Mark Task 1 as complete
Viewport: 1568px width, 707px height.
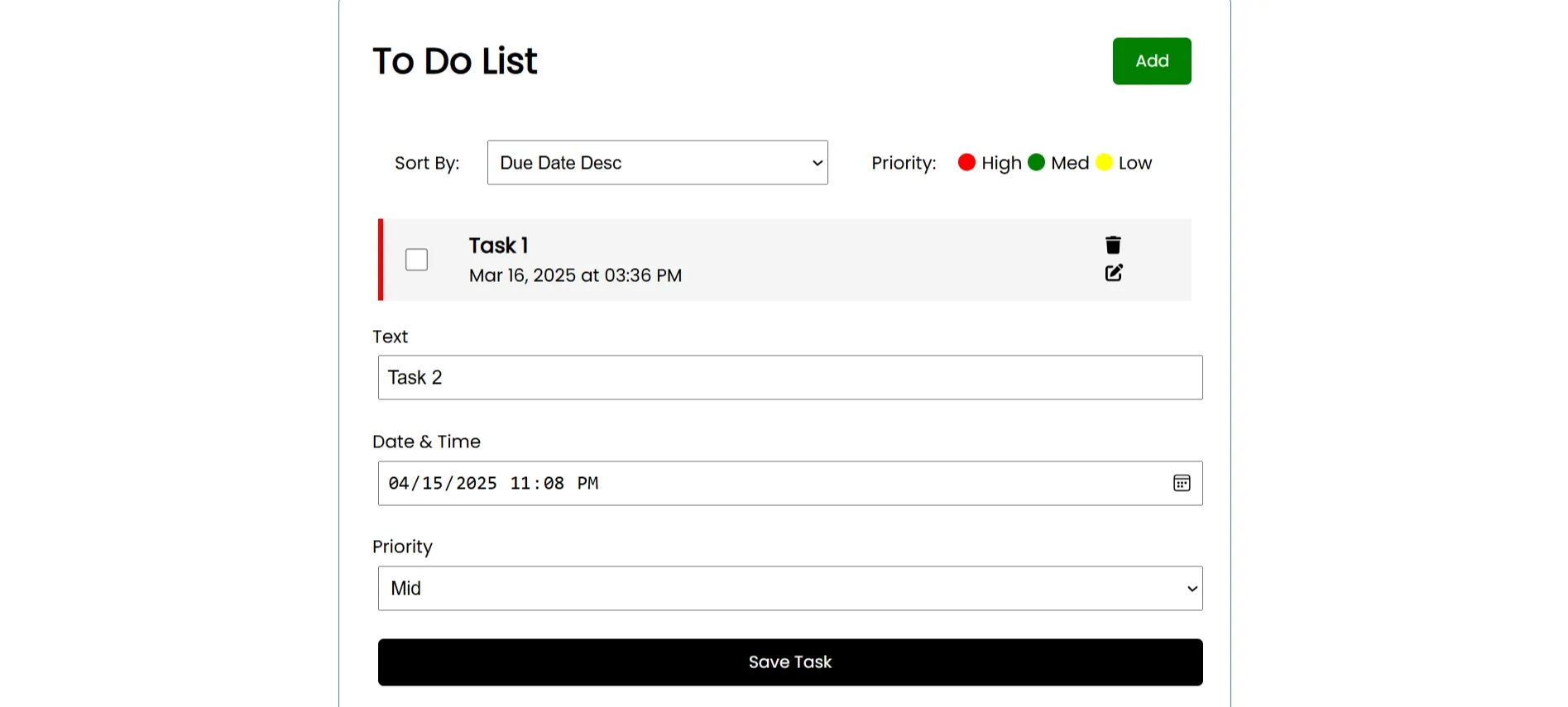pos(417,260)
